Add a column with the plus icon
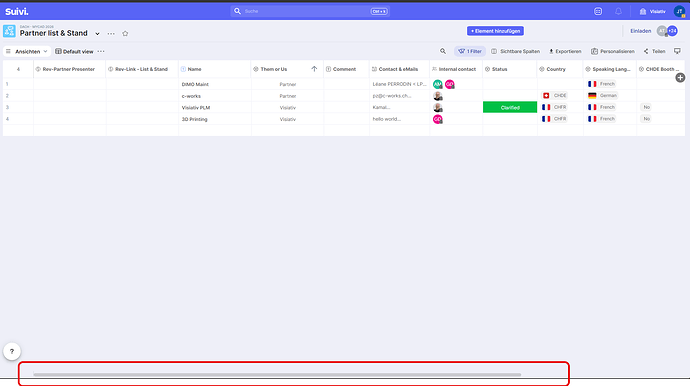The width and height of the screenshot is (690, 386). [x=680, y=77]
